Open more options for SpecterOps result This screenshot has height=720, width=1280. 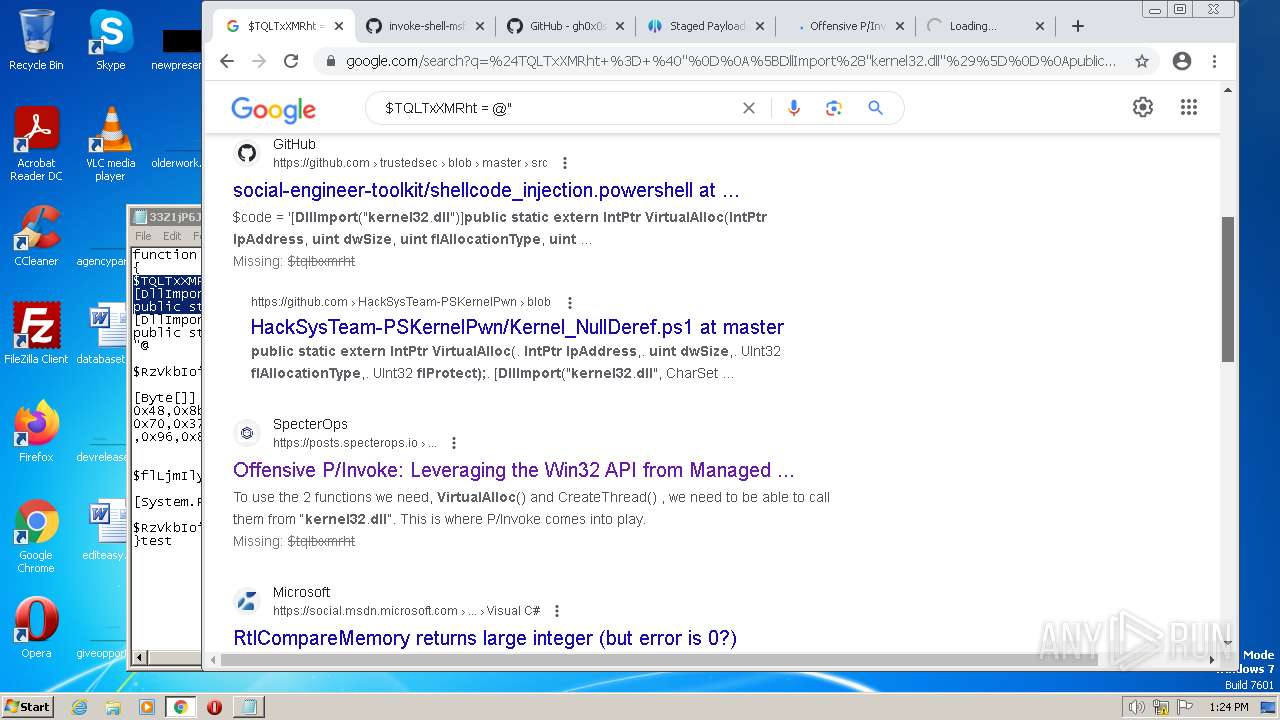coord(454,443)
